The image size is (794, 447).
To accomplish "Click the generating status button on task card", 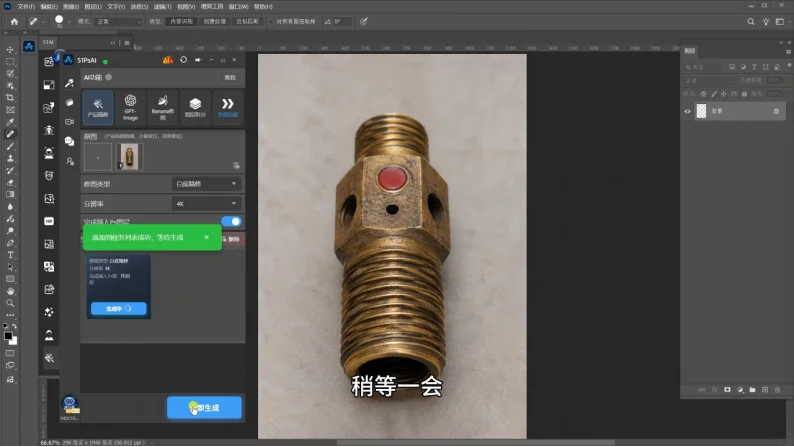I will coord(118,308).
